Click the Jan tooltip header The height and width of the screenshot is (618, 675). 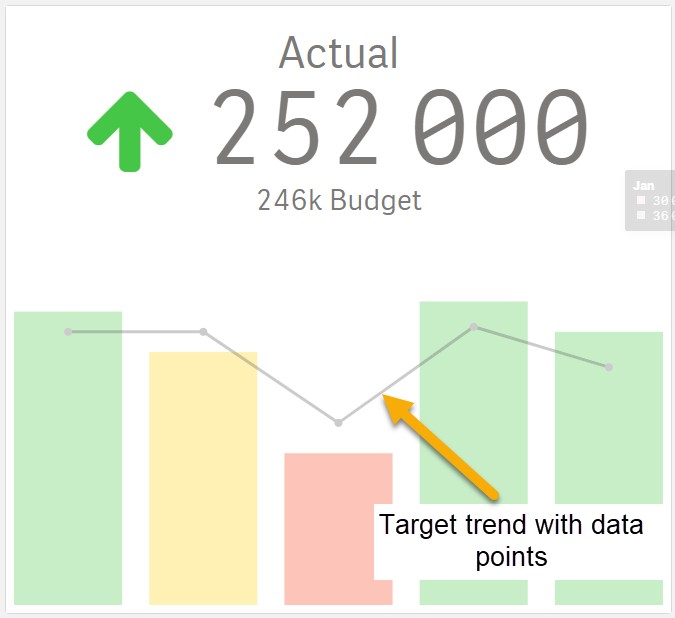tap(644, 185)
